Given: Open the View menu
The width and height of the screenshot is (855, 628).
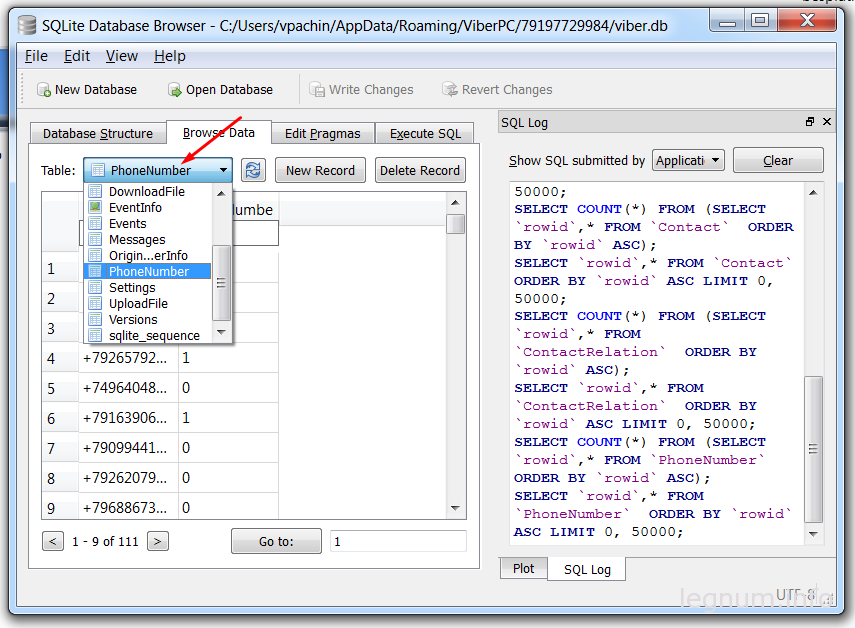Looking at the screenshot, I should [x=122, y=56].
